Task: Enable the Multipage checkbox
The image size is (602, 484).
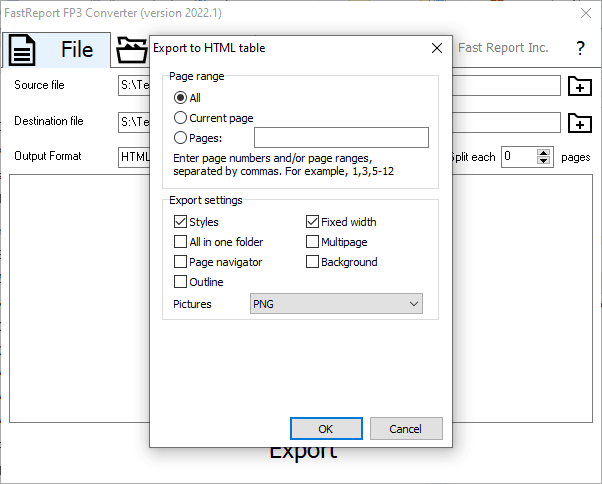Action: 312,242
